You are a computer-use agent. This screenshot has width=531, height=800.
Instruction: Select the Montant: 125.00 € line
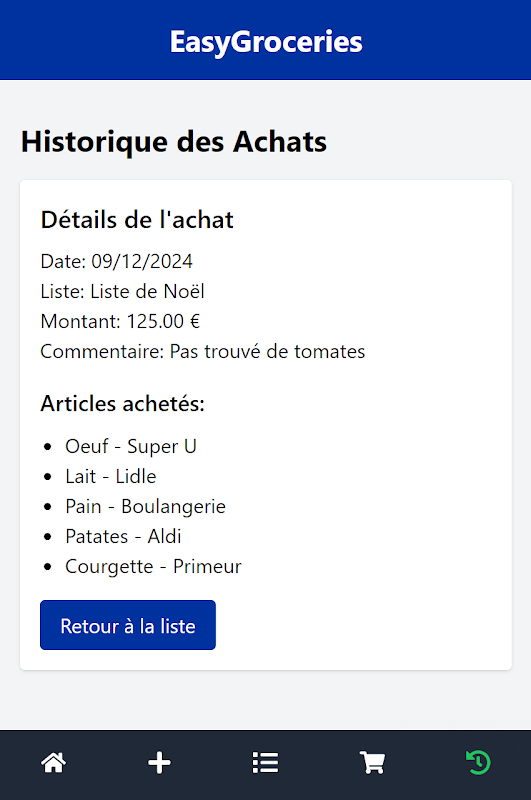120,321
